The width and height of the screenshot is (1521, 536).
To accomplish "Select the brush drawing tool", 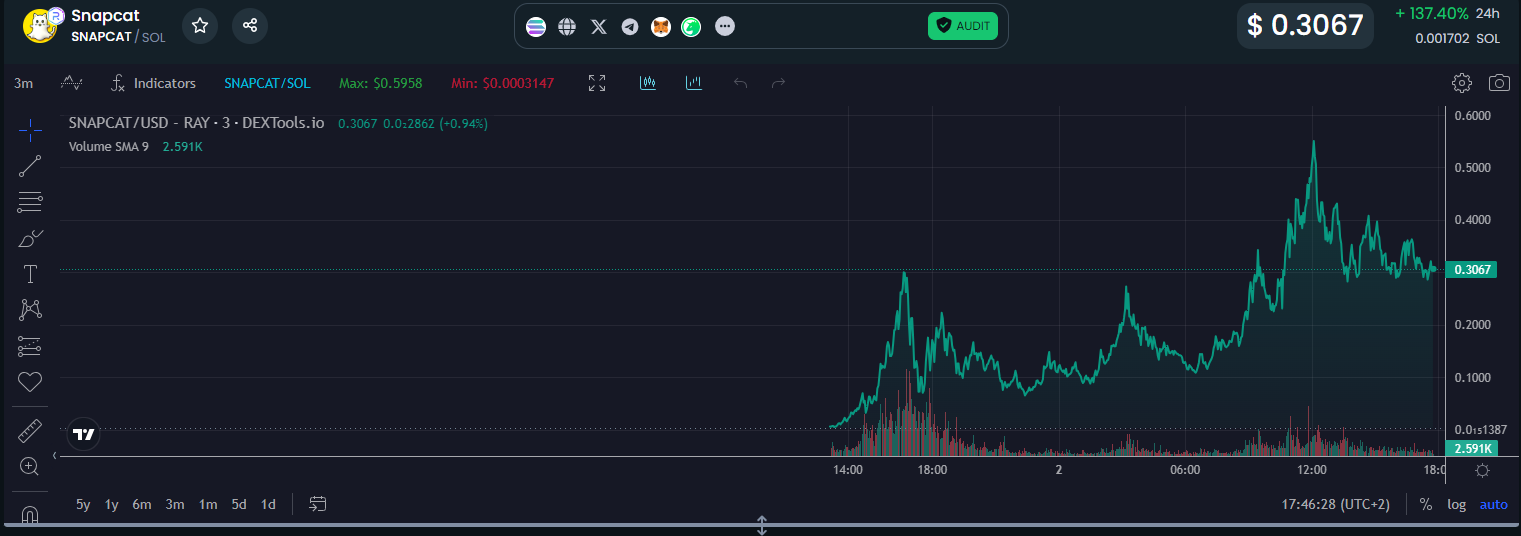I will coord(30,238).
